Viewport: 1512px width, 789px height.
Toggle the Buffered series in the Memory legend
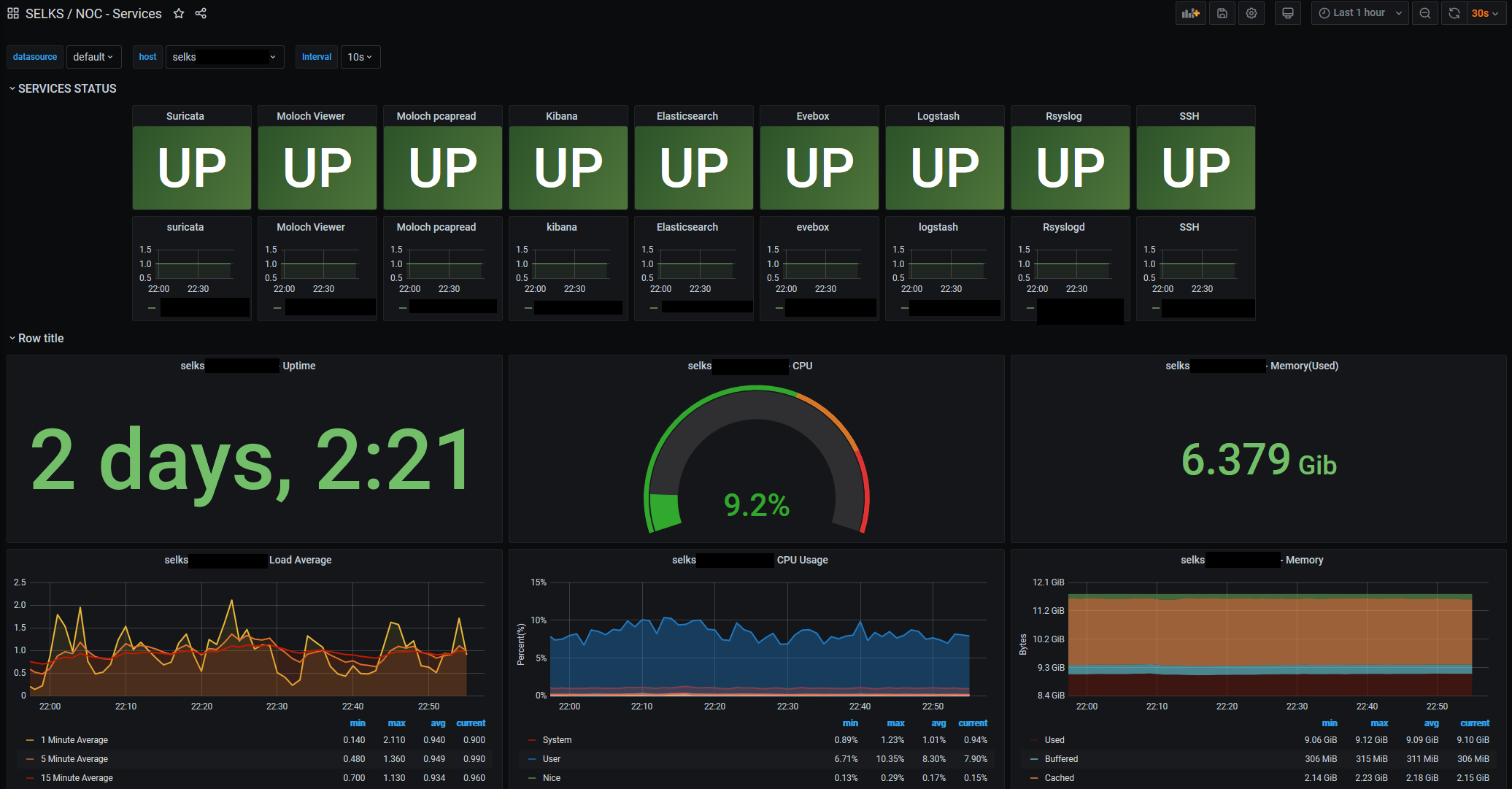pyautogui.click(x=1061, y=759)
